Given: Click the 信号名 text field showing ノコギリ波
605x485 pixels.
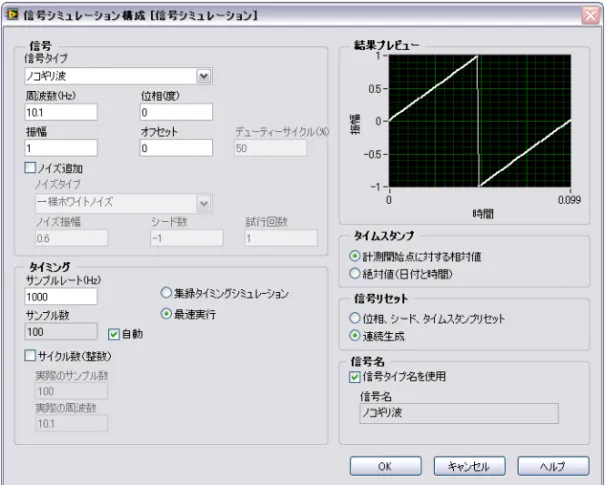Looking at the screenshot, I should (x=459, y=413).
